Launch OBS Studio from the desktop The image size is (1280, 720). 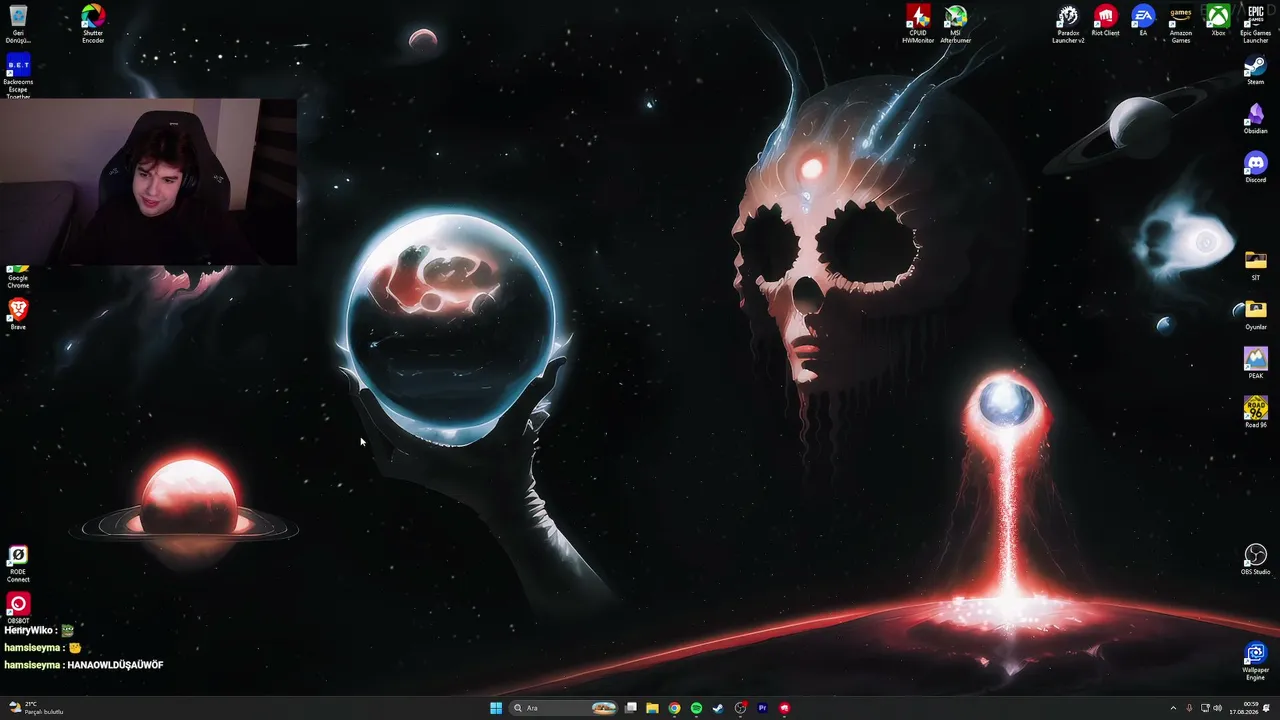click(x=1256, y=559)
